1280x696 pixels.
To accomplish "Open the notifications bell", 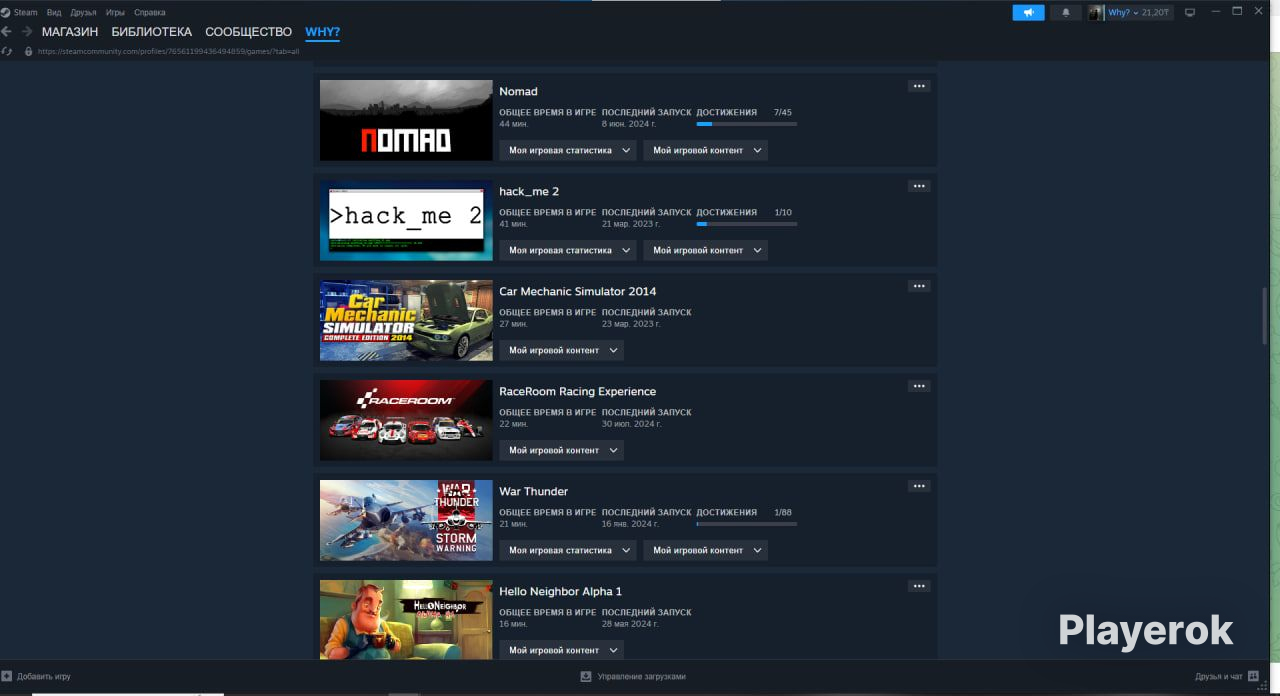I will click(x=1065, y=13).
